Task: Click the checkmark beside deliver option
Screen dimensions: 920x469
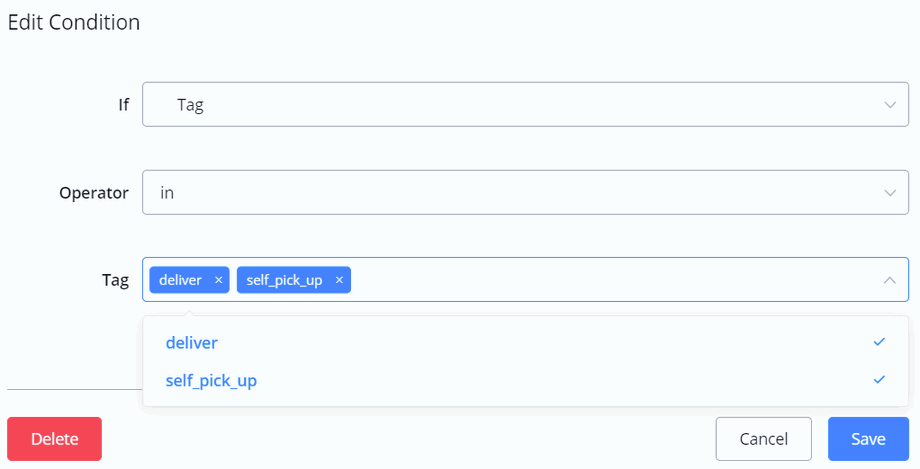Action: coord(879,342)
